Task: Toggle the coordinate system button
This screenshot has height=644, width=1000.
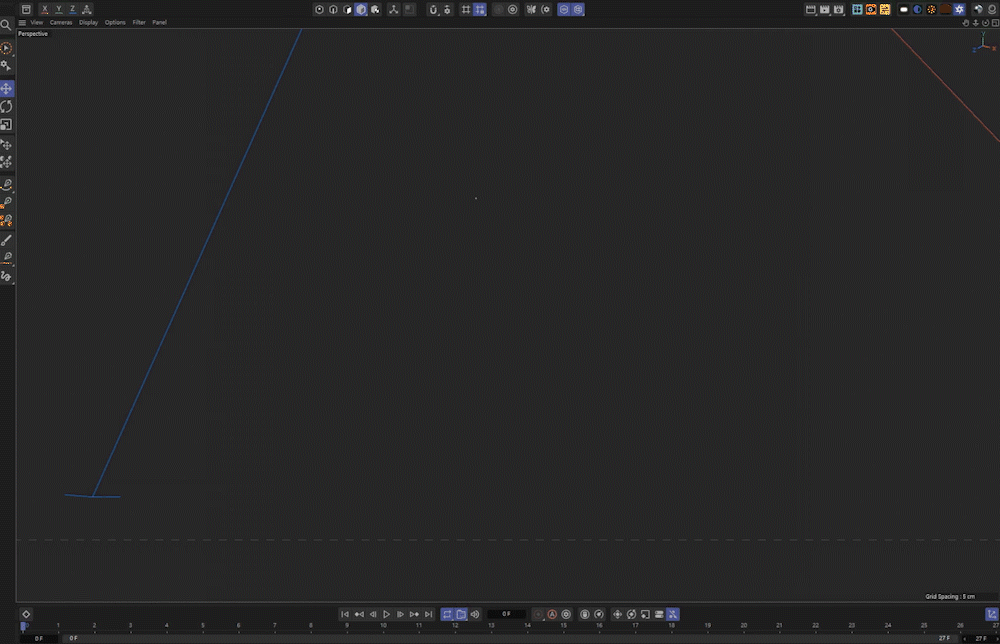Action: 87,10
